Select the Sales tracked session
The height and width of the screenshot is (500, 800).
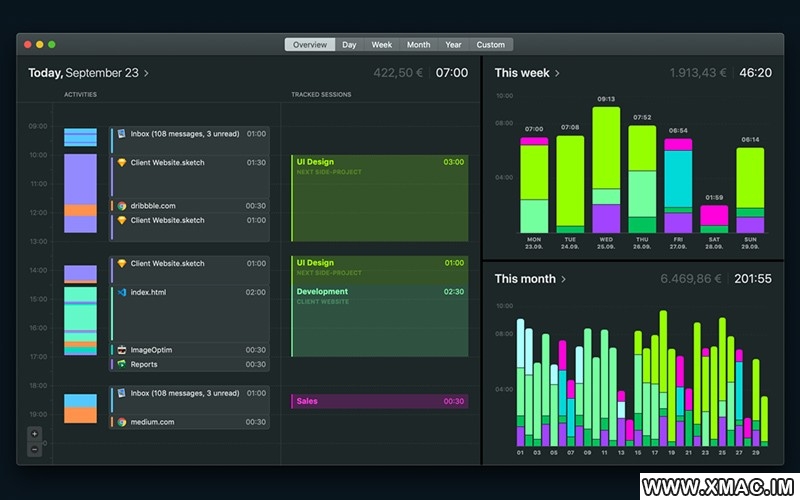[x=379, y=401]
